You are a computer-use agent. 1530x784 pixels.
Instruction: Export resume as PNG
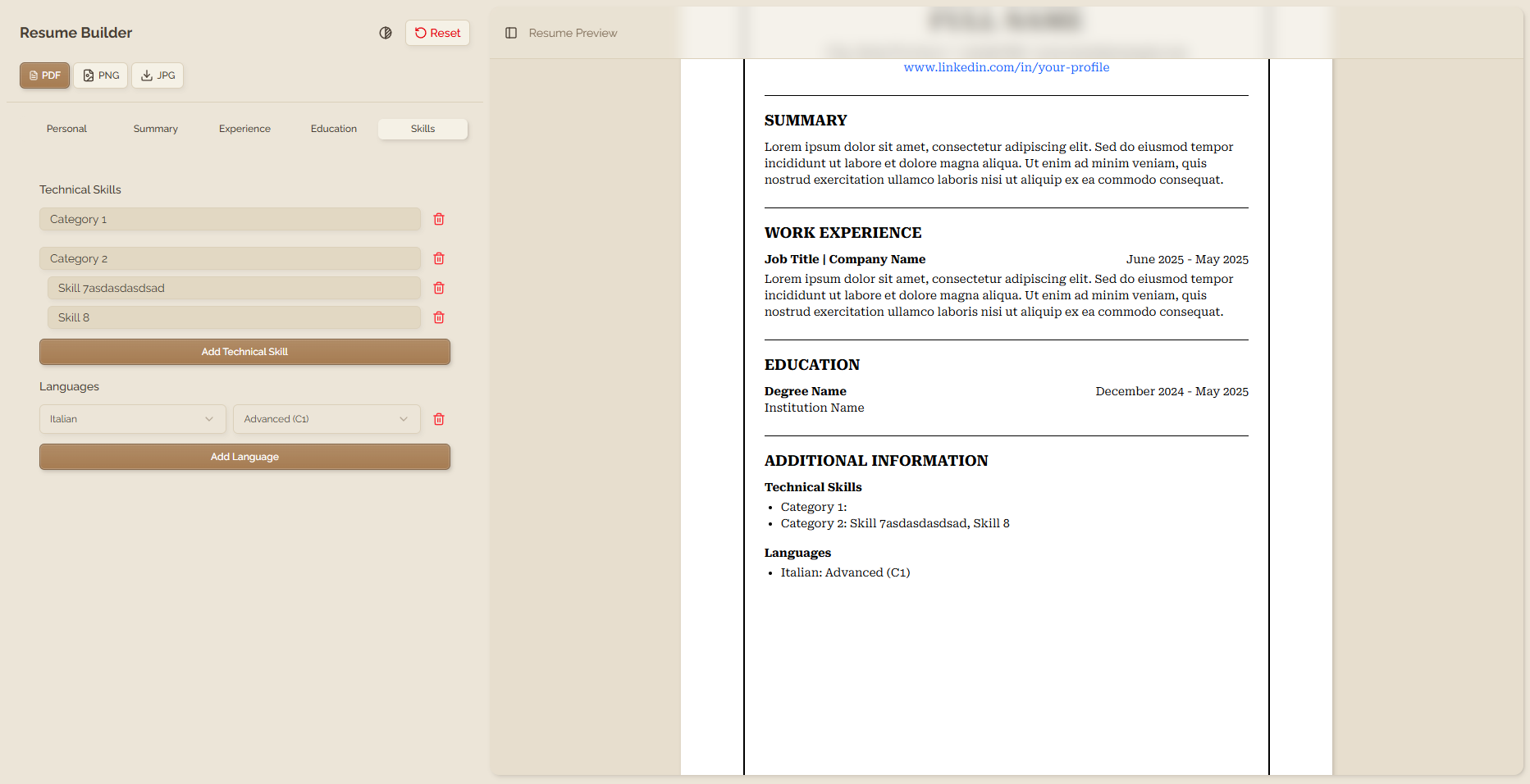click(101, 75)
